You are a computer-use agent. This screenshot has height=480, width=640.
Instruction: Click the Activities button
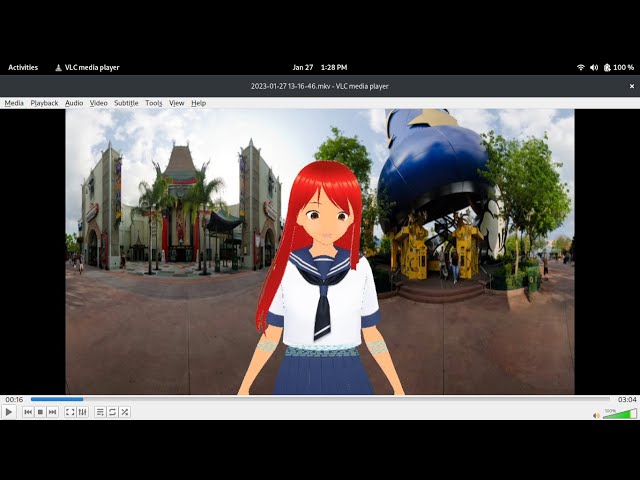click(23, 67)
